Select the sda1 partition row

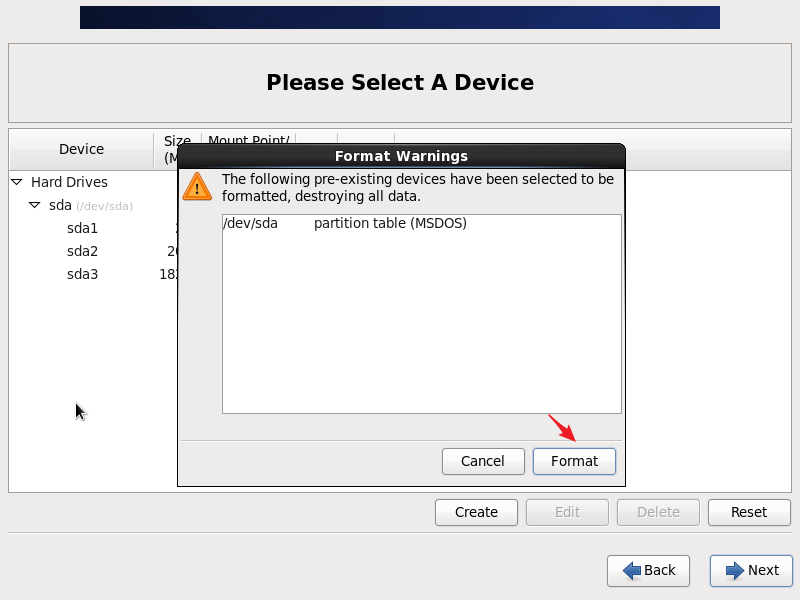point(82,228)
